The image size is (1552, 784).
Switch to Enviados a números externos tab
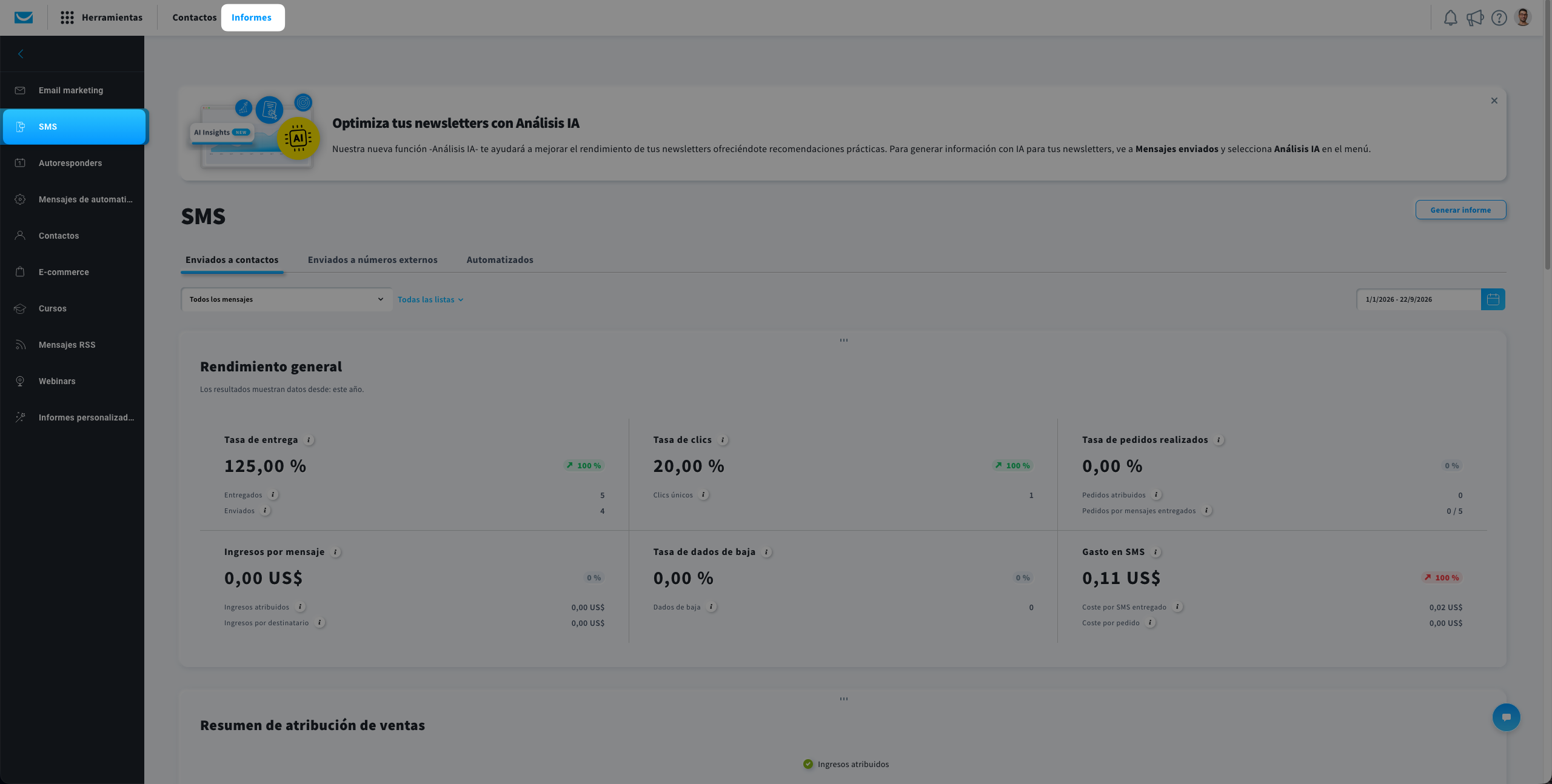pyautogui.click(x=372, y=260)
